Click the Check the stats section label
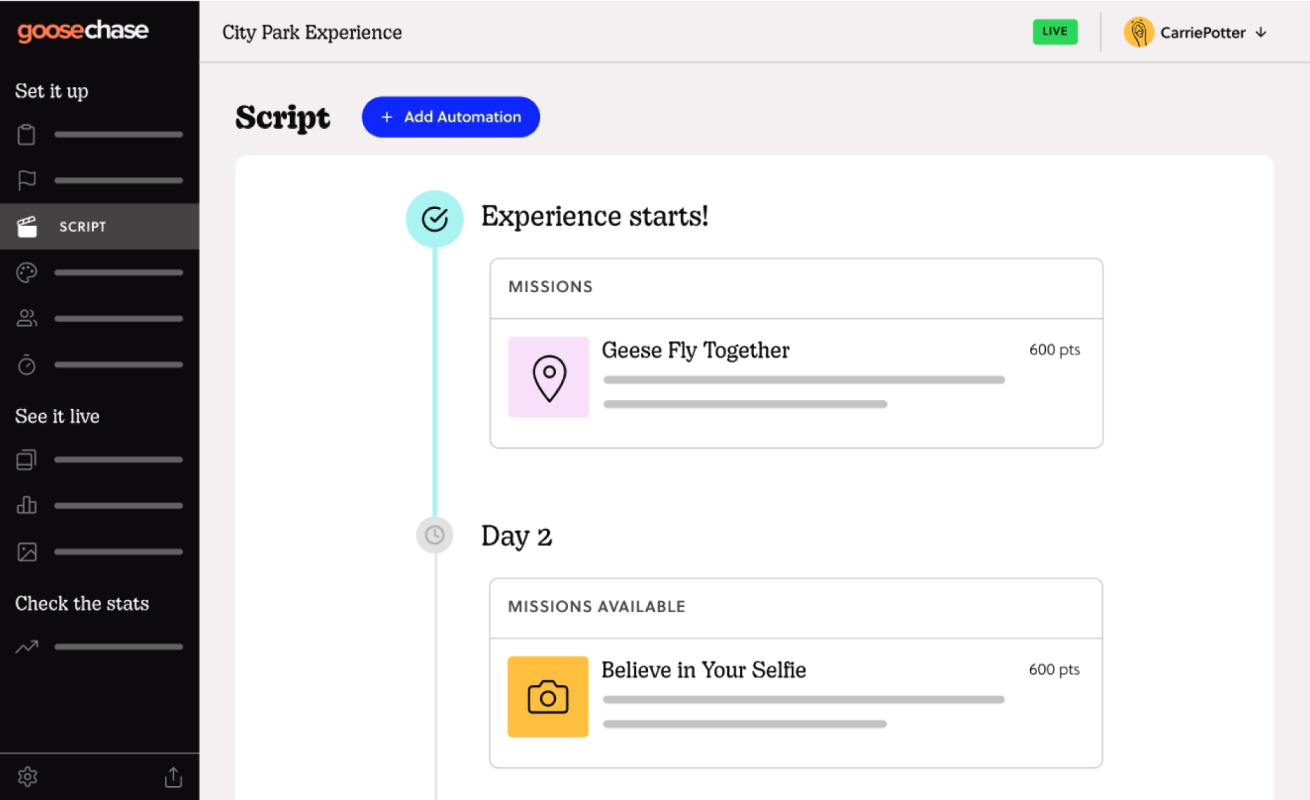Viewport: 1310px width, 800px height. point(82,603)
